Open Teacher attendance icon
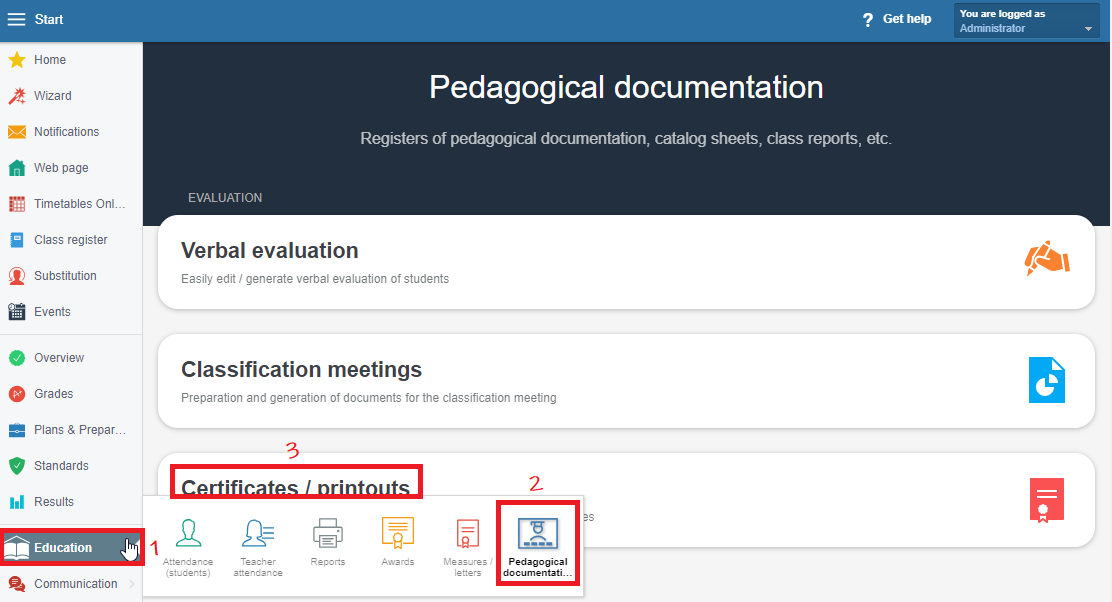Viewport: 1112px width, 602px height. (258, 533)
